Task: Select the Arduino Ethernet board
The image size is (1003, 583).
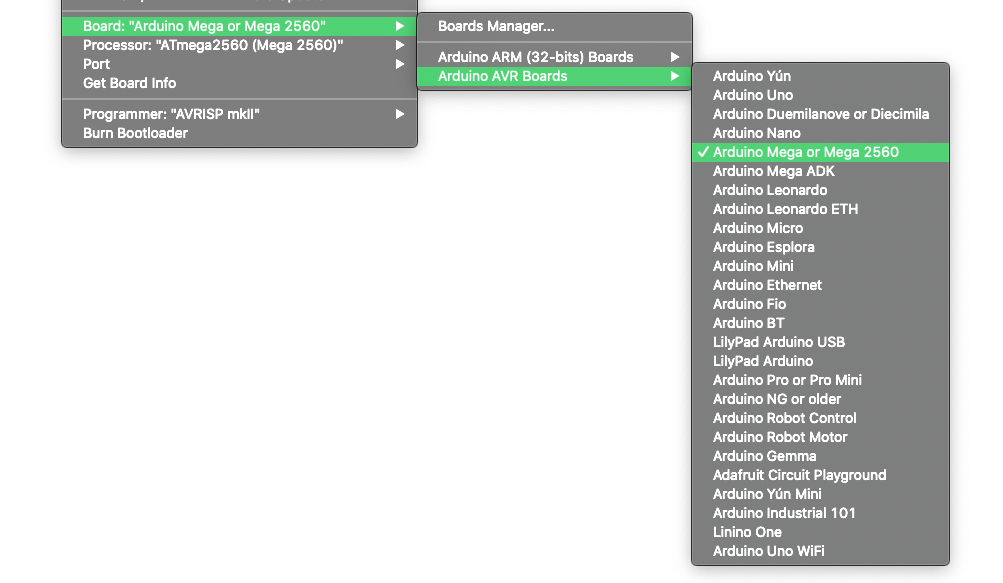Action: (820, 285)
